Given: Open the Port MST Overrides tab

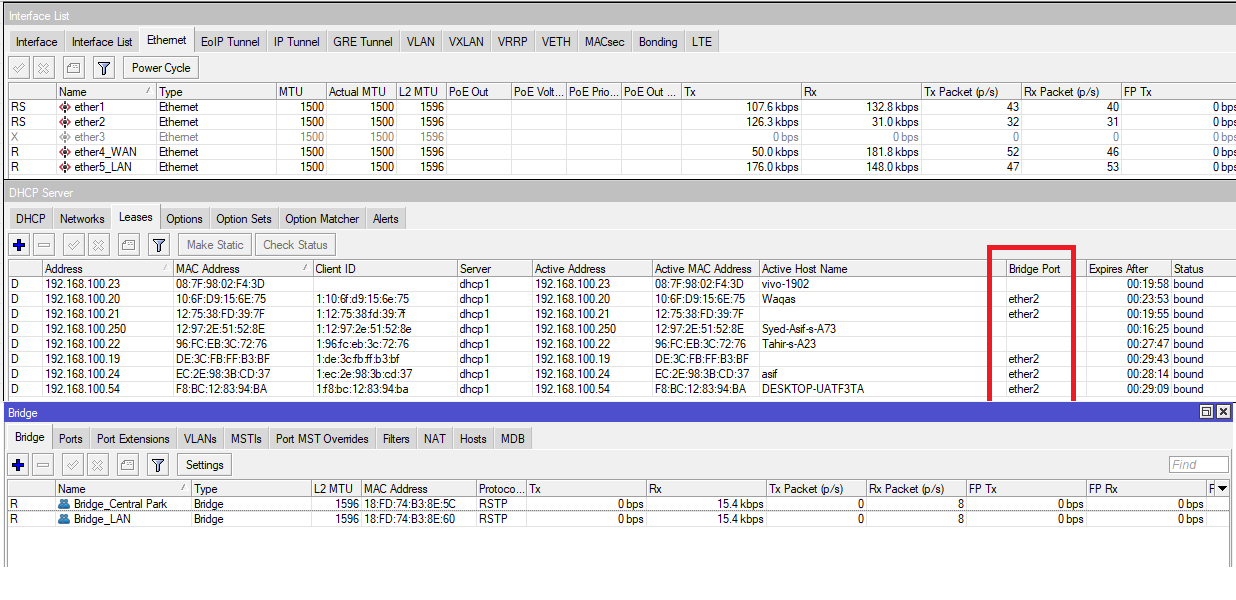Looking at the screenshot, I should click(323, 439).
